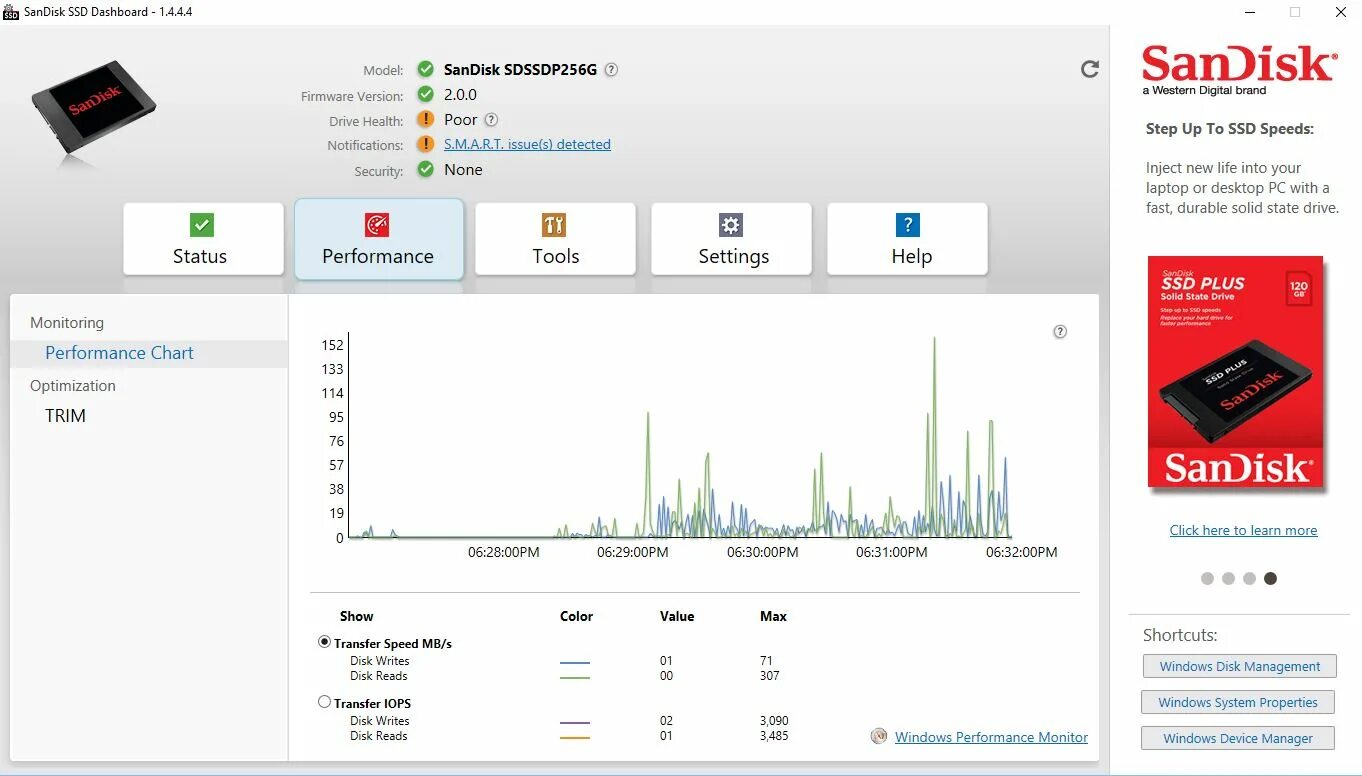This screenshot has width=1362, height=776.
Task: Select Transfer Speed MB/s radio button
Action: (324, 642)
